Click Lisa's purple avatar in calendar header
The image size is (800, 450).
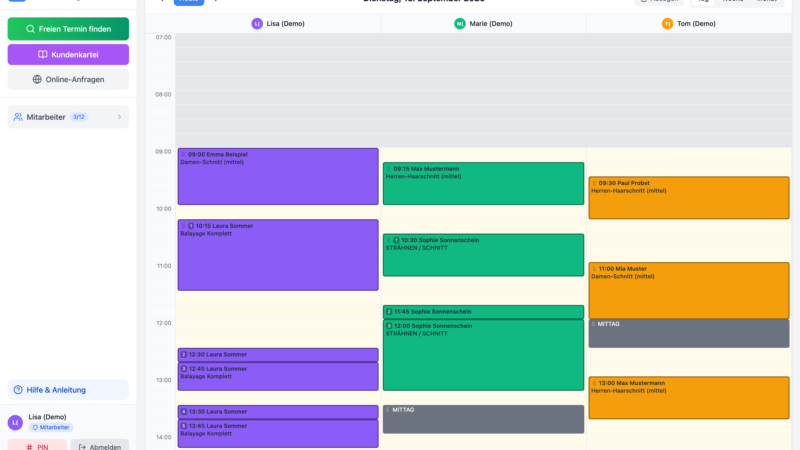[257, 23]
